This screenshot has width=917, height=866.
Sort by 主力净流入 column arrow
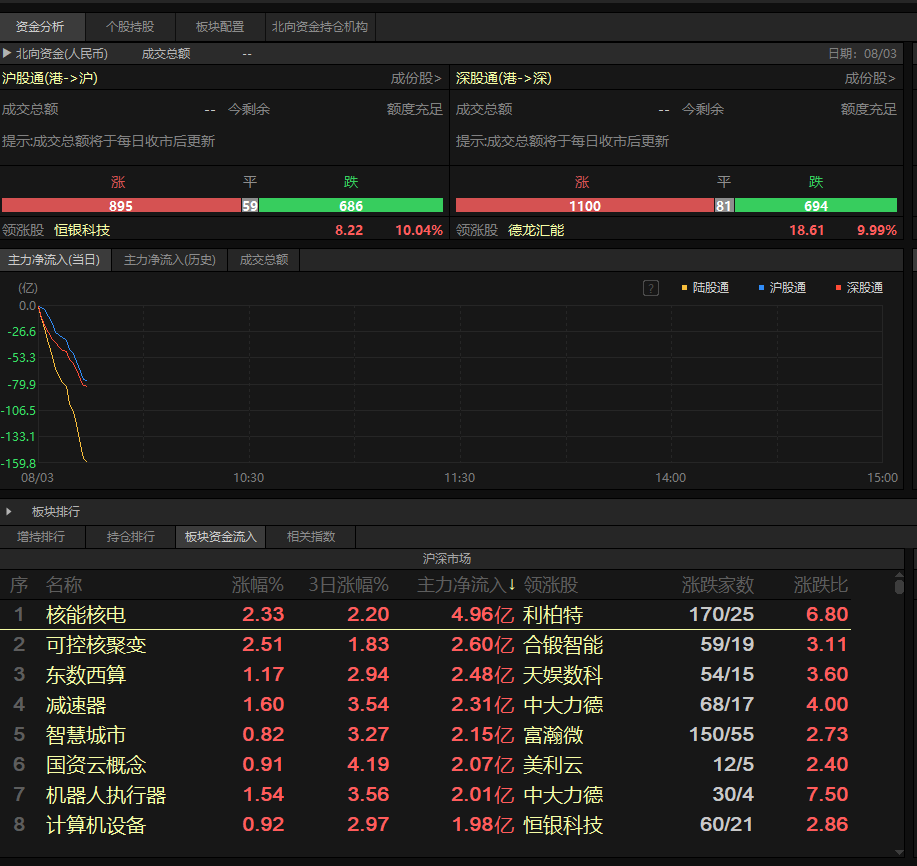coord(512,584)
